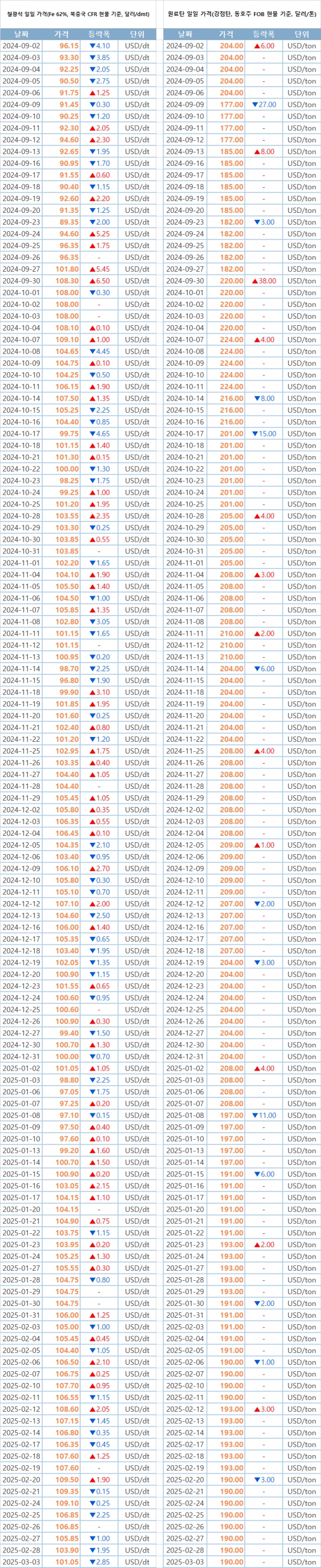Click iron ore change ▲3.10
The height and width of the screenshot is (1568, 321).
(x=100, y=692)
